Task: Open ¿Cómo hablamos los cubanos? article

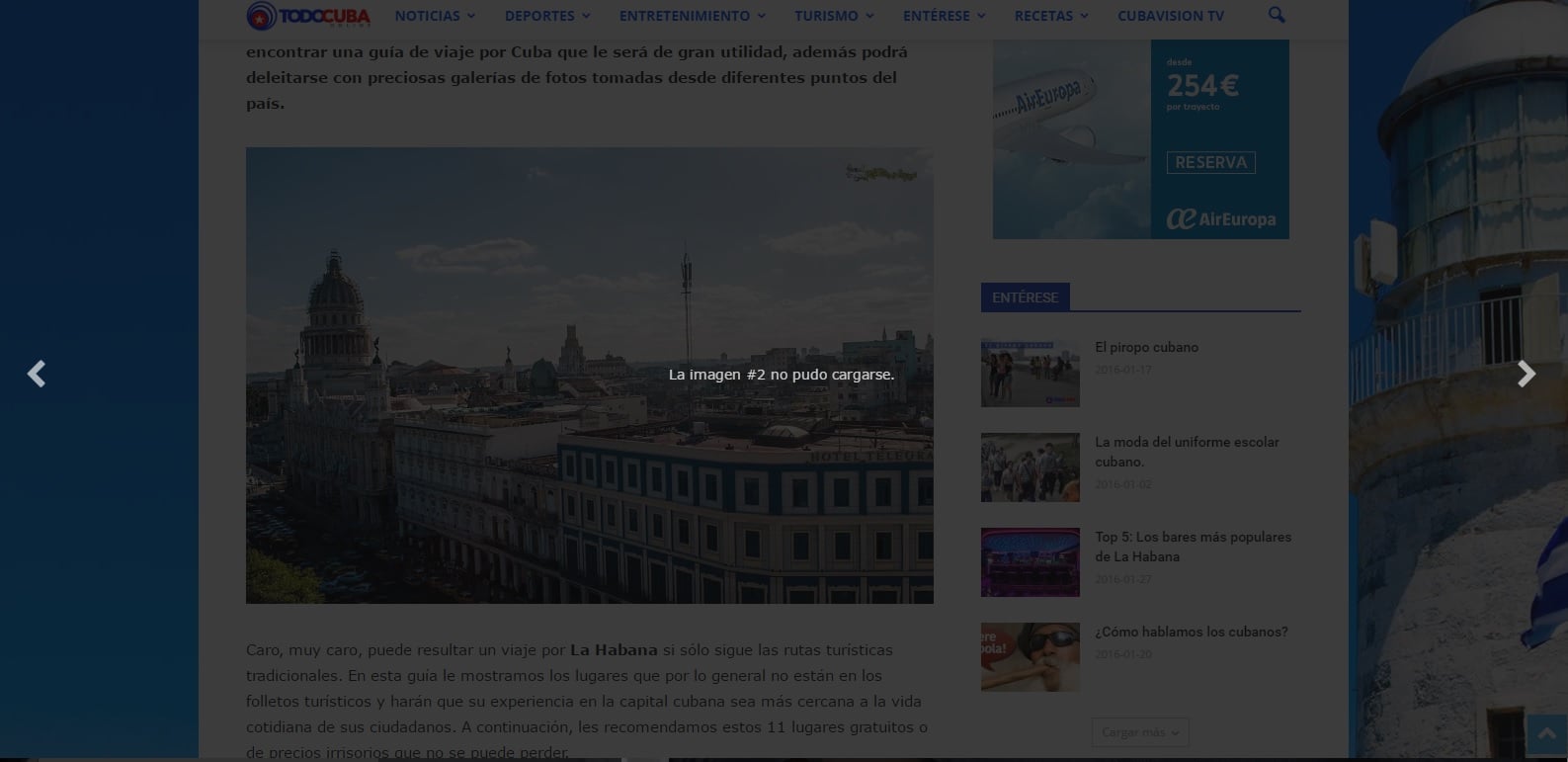Action: tap(1191, 632)
